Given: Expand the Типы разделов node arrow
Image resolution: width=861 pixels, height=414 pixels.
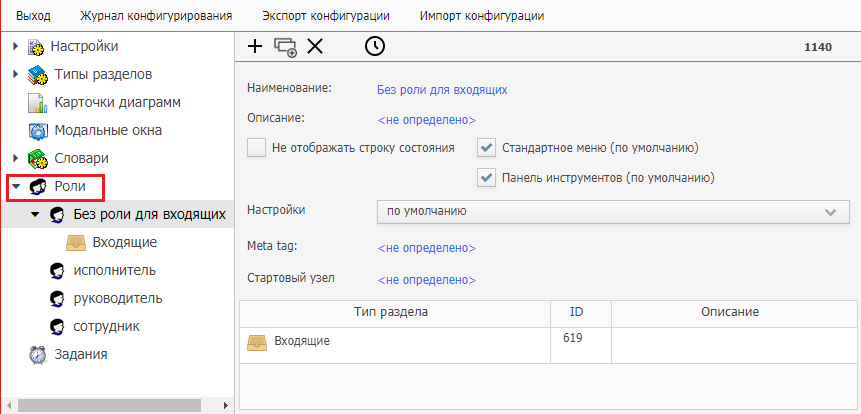Looking at the screenshot, I should coord(15,74).
